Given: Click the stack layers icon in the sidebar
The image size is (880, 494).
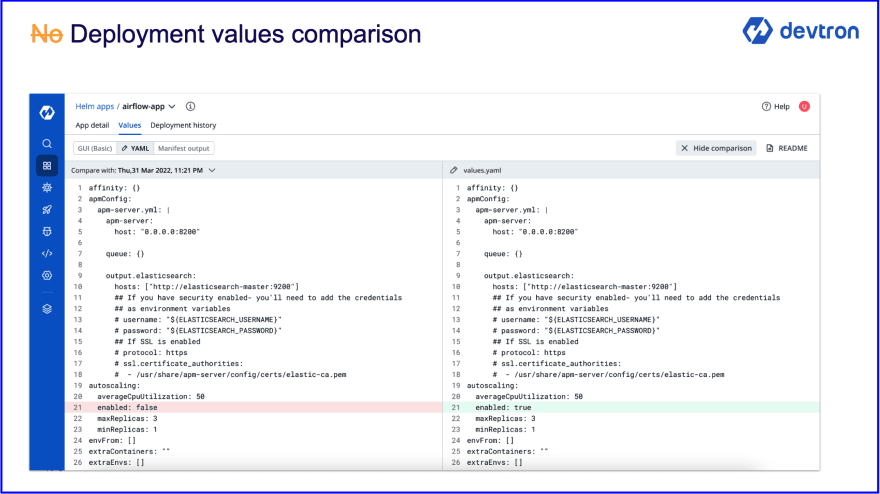Looking at the screenshot, I should [47, 309].
